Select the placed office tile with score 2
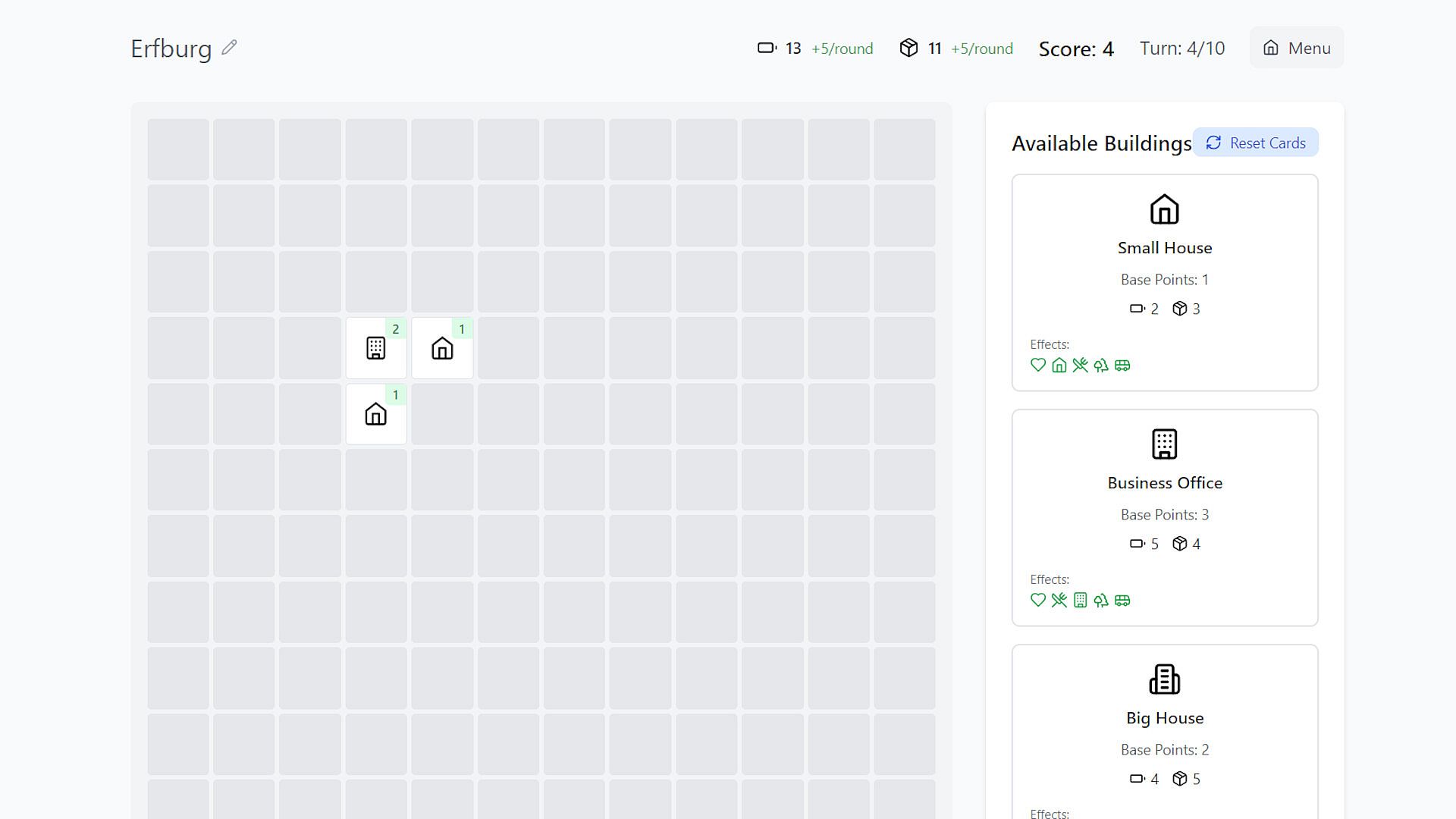This screenshot has height=819, width=1456. tap(376, 348)
